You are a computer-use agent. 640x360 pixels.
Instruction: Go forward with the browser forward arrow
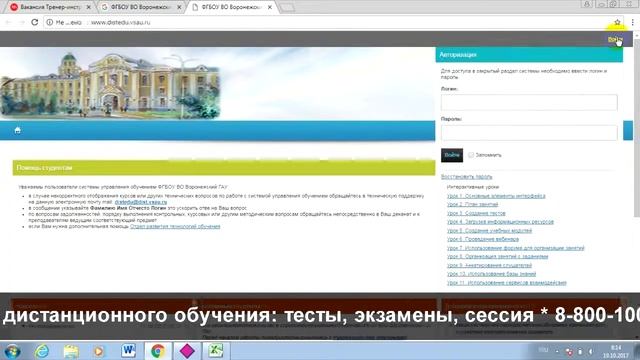22,22
